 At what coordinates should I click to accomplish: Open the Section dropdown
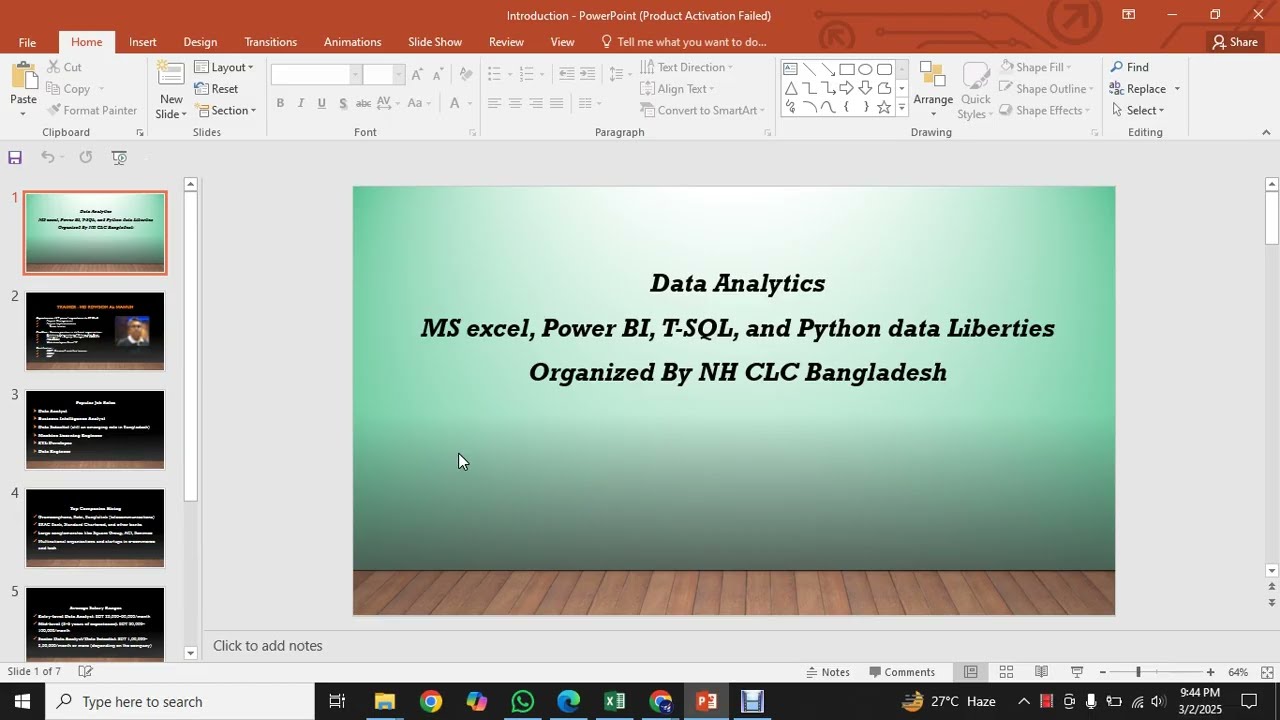pos(225,110)
